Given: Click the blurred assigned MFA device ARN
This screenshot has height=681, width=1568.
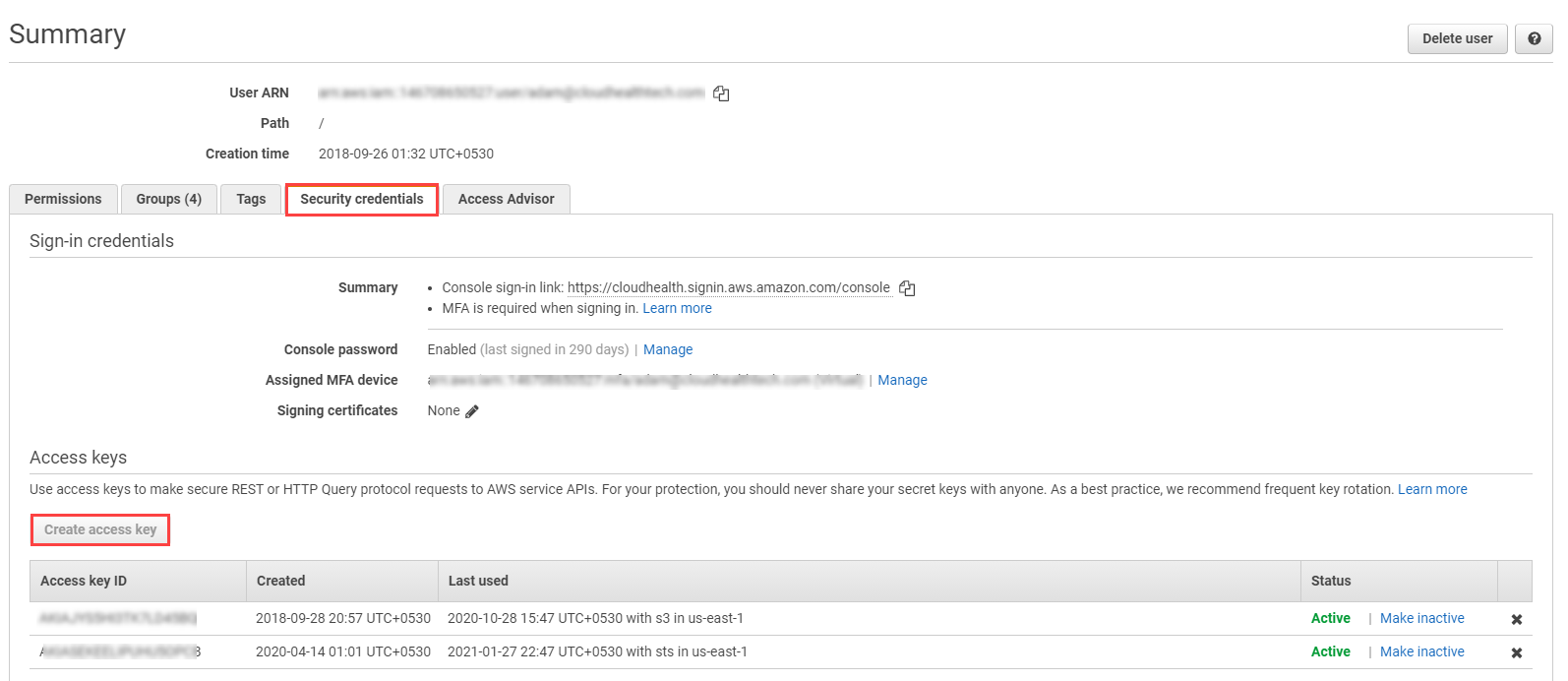Looking at the screenshot, I should [x=645, y=380].
